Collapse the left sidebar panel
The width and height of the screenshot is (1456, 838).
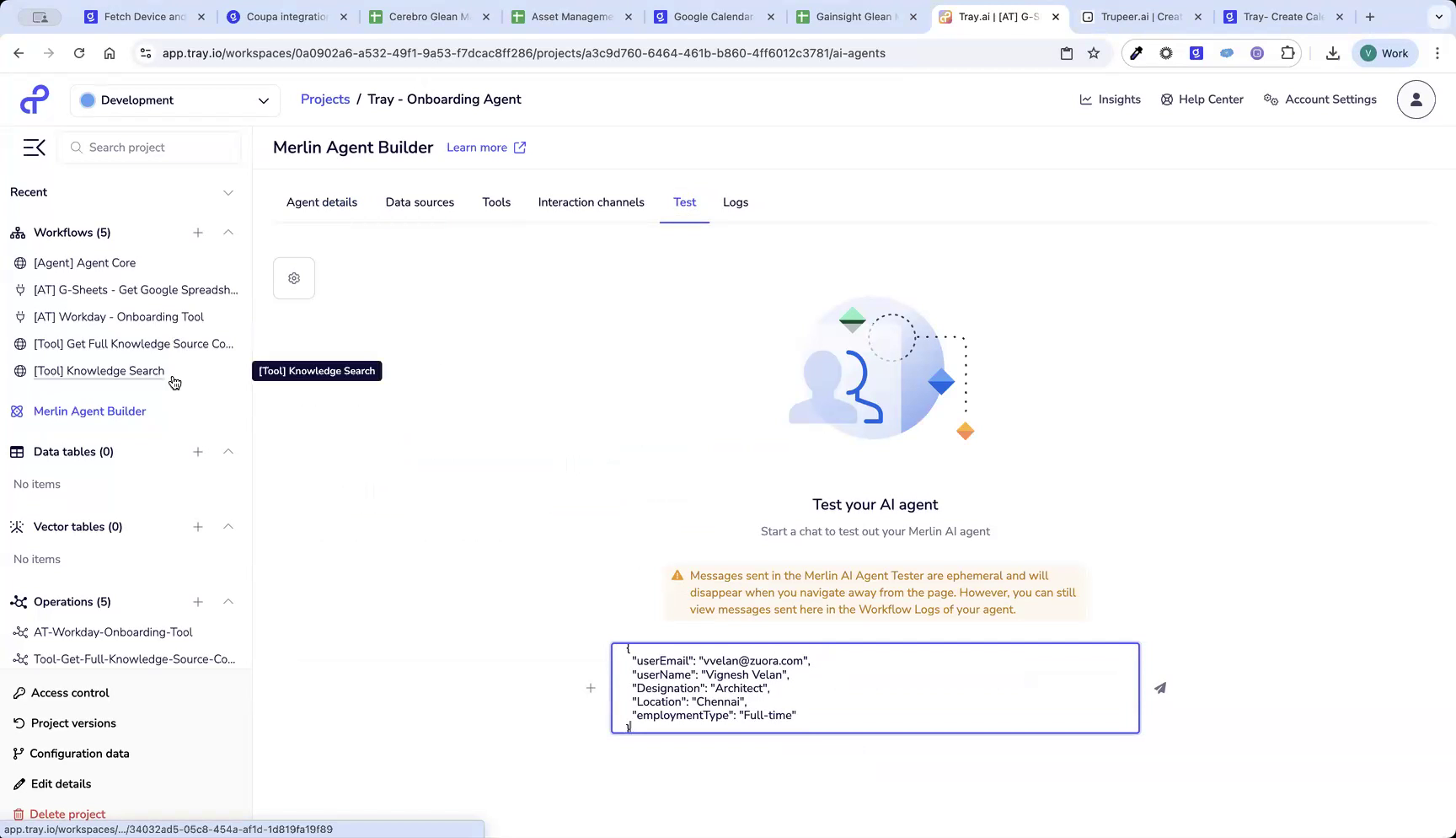34,147
